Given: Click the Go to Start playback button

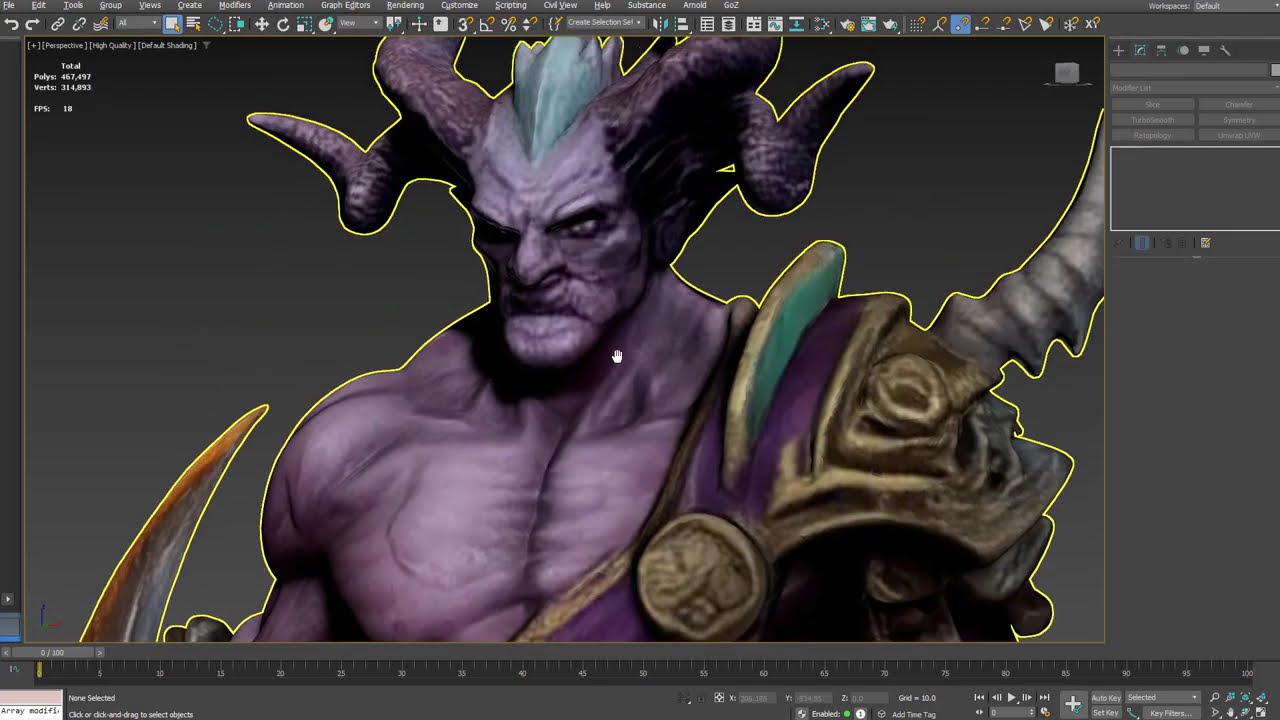Looking at the screenshot, I should tap(979, 697).
